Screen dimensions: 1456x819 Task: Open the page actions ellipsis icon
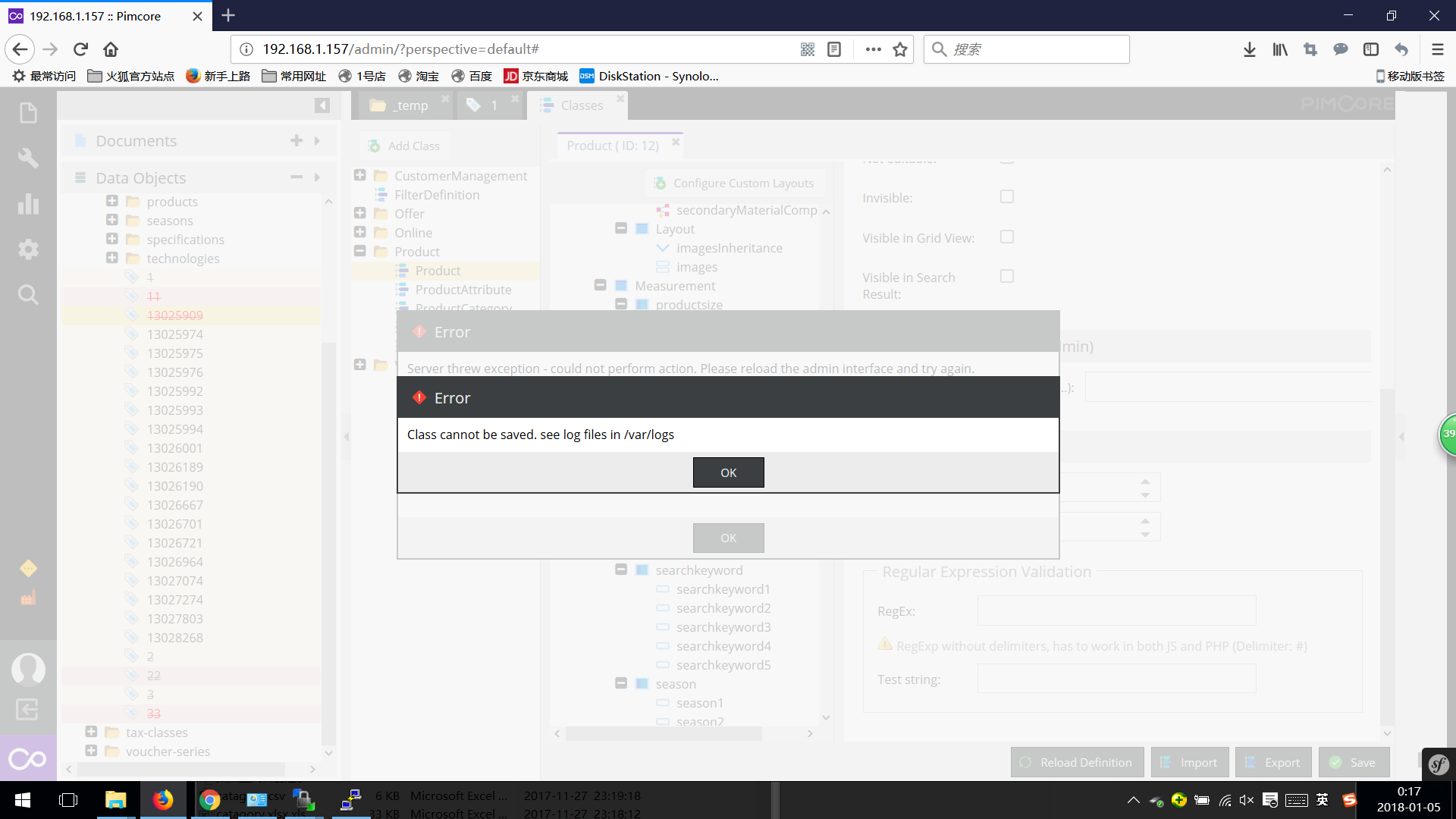click(x=873, y=49)
